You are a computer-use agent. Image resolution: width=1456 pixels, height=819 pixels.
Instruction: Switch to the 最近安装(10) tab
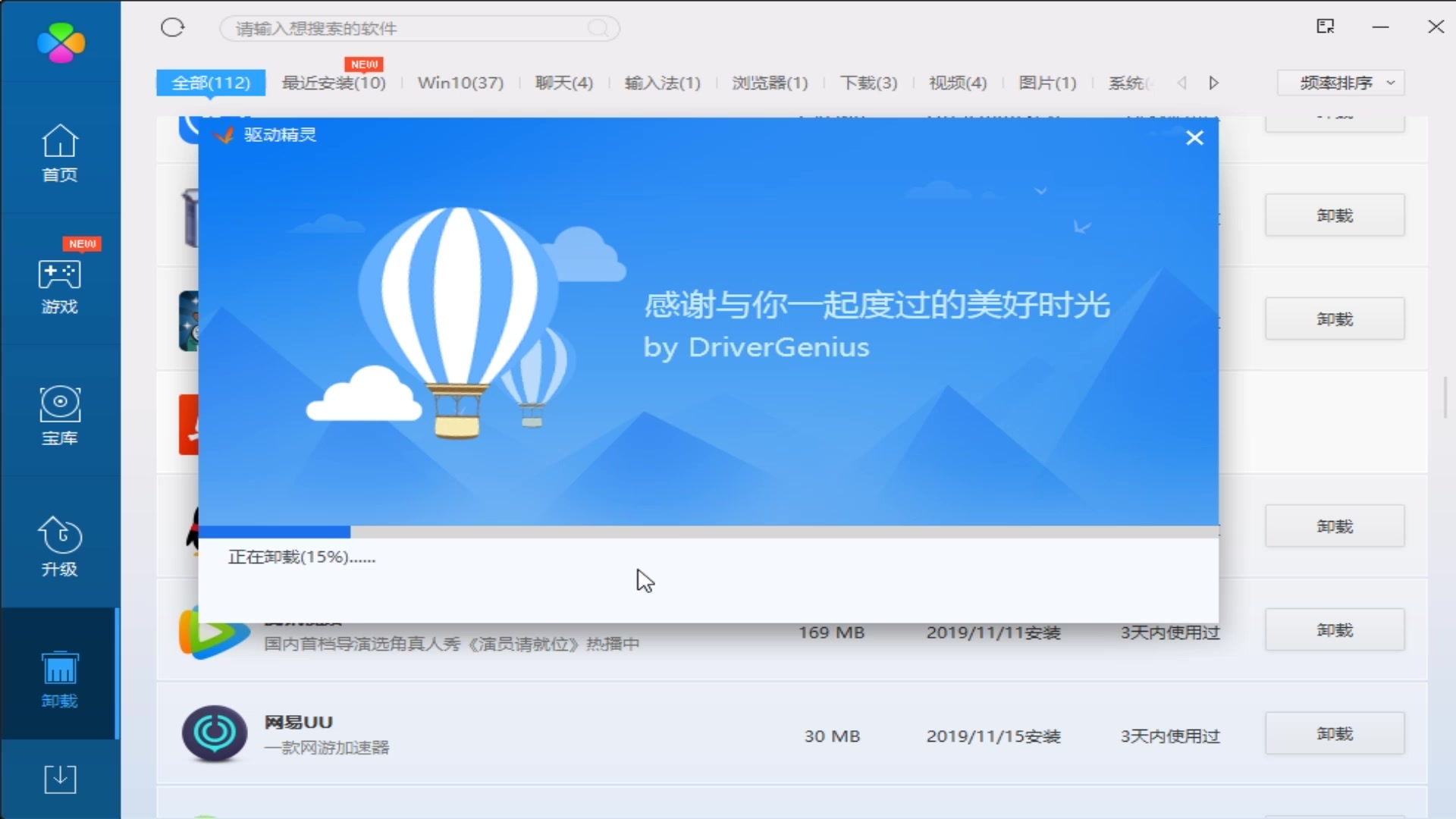click(334, 83)
